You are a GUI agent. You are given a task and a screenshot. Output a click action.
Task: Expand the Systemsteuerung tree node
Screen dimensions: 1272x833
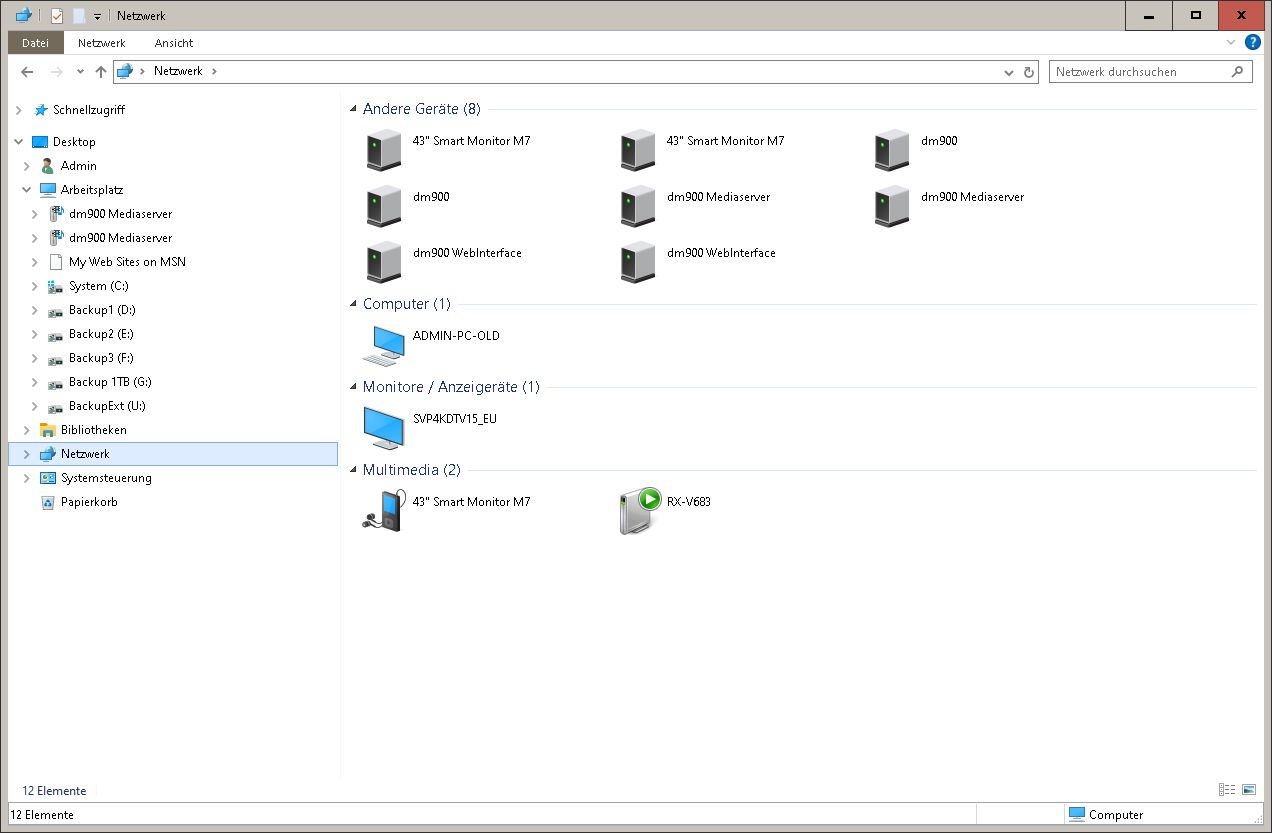pyautogui.click(x=27, y=478)
